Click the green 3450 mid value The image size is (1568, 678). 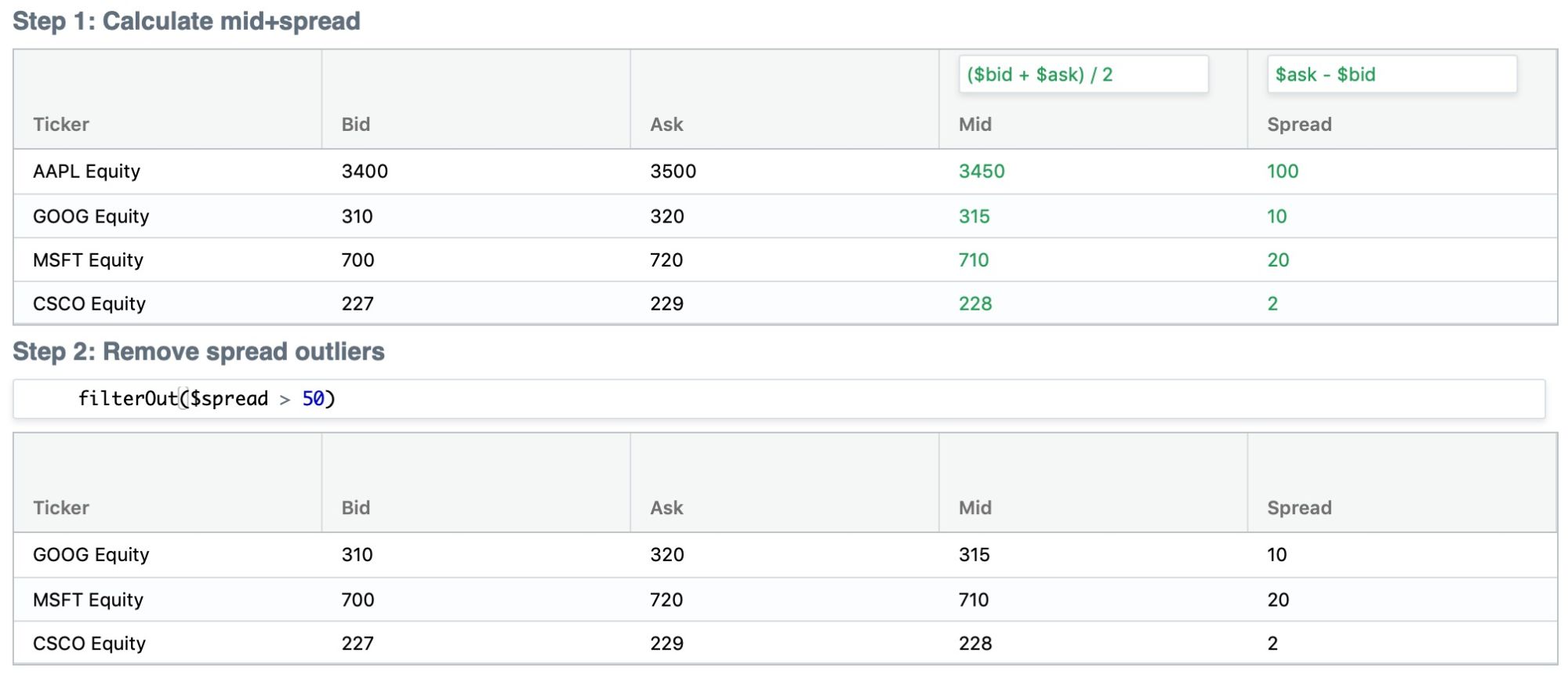[x=982, y=172]
